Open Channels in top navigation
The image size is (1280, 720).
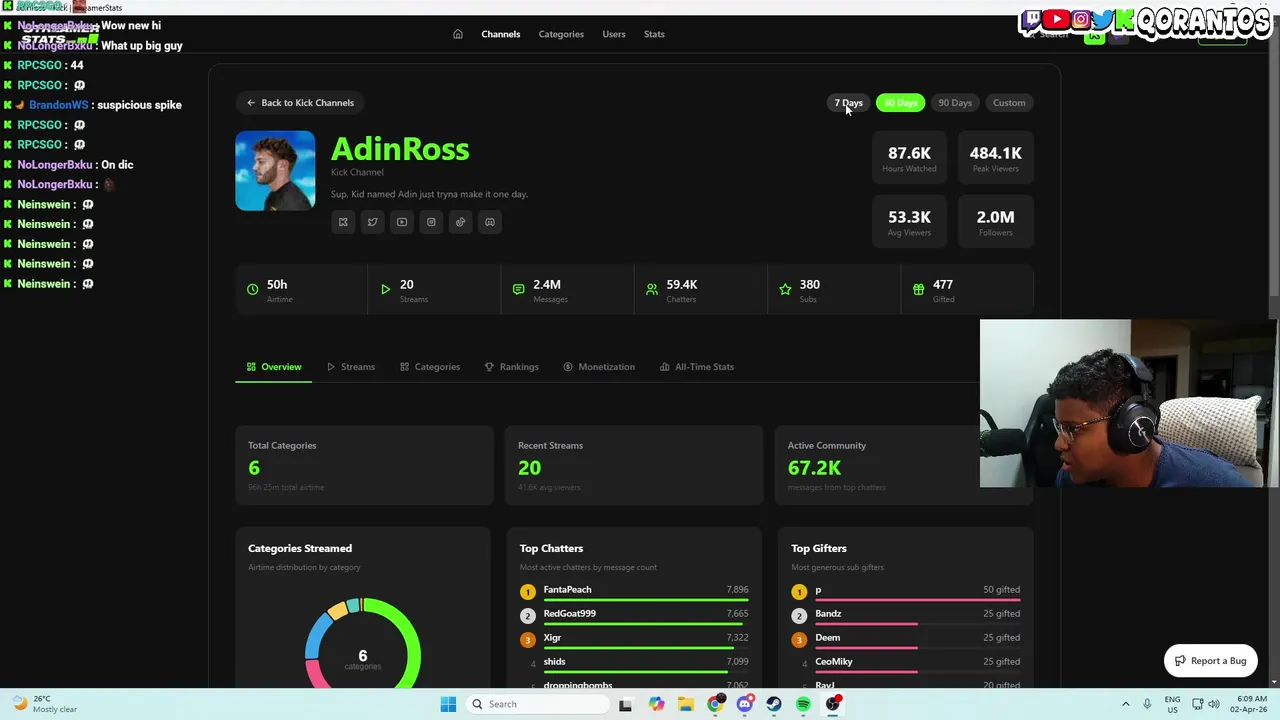(x=501, y=34)
